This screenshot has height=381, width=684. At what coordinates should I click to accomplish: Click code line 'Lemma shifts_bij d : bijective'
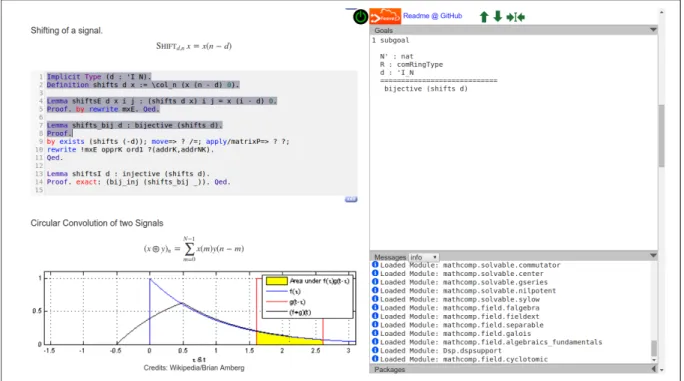pos(135,125)
